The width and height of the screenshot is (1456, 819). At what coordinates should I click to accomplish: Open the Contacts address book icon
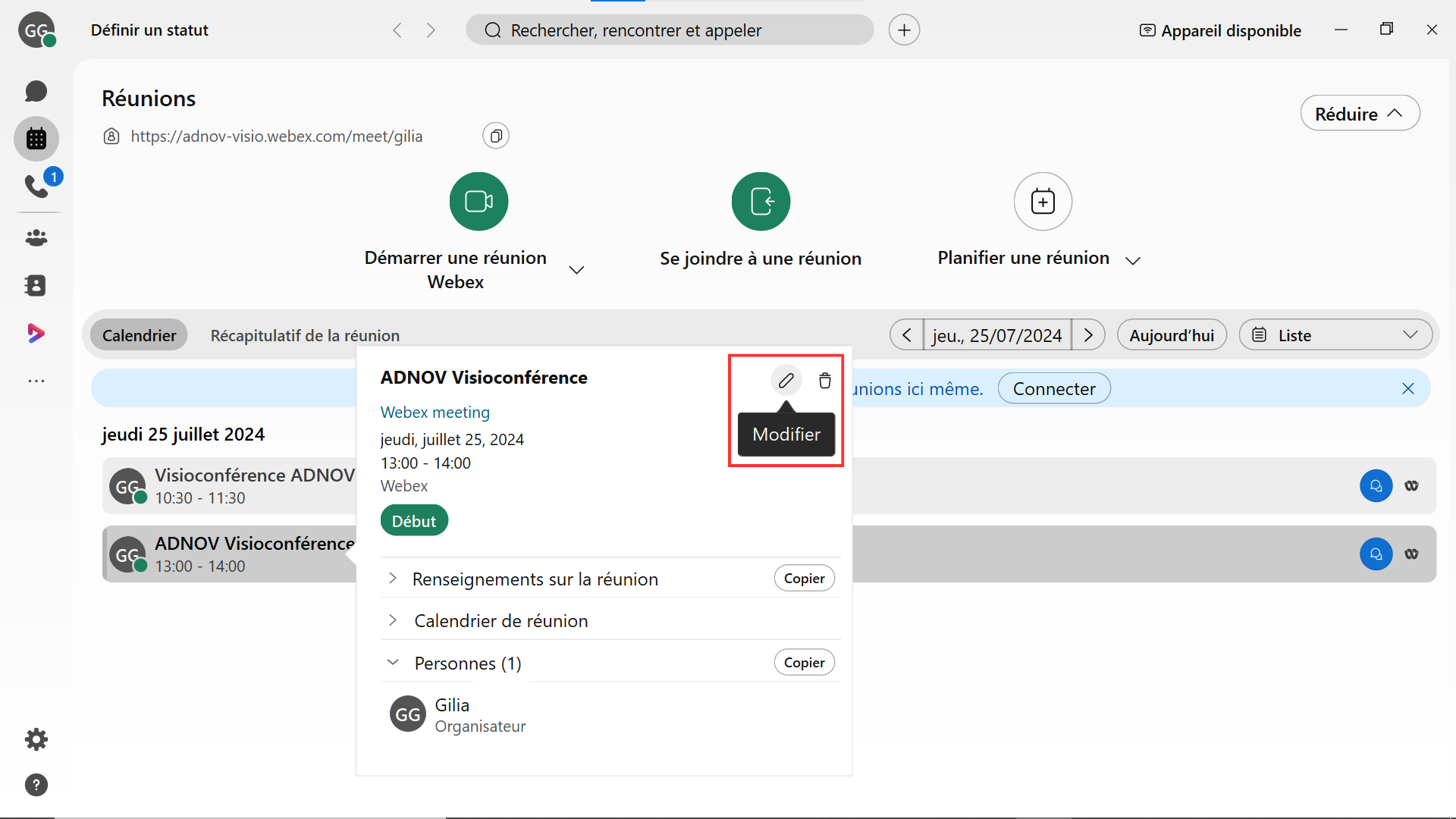(36, 285)
